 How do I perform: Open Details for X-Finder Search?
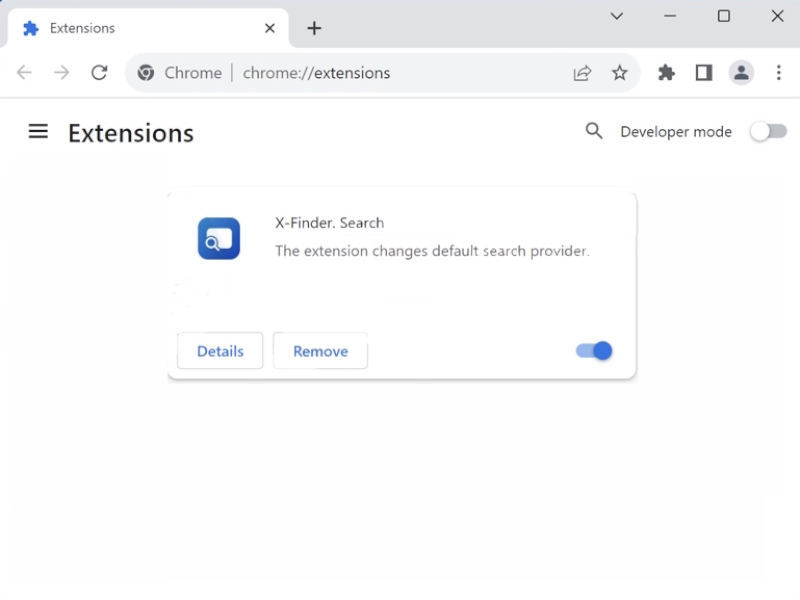220,351
